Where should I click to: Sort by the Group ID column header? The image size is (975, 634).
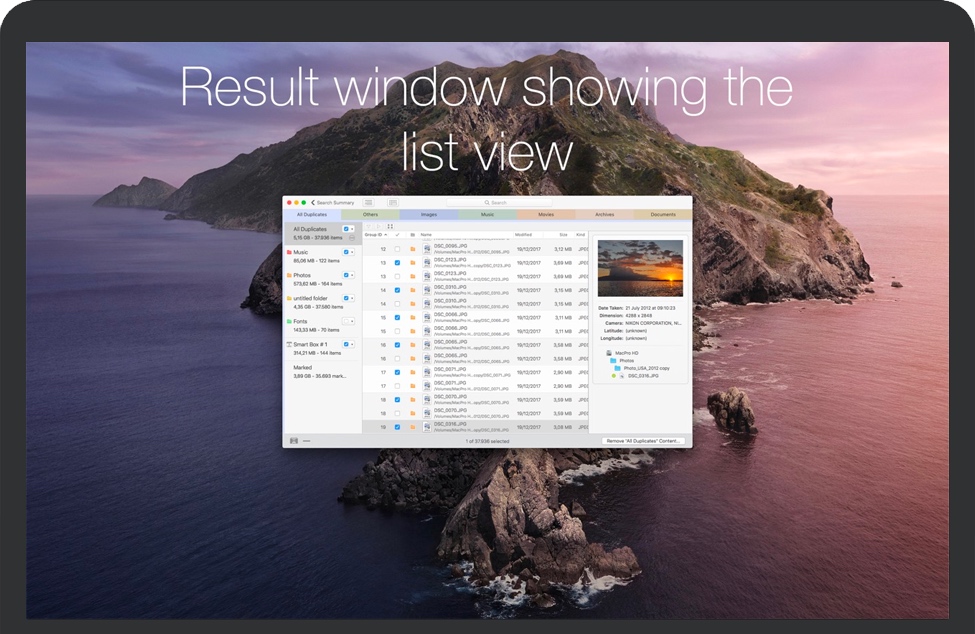[x=374, y=234]
